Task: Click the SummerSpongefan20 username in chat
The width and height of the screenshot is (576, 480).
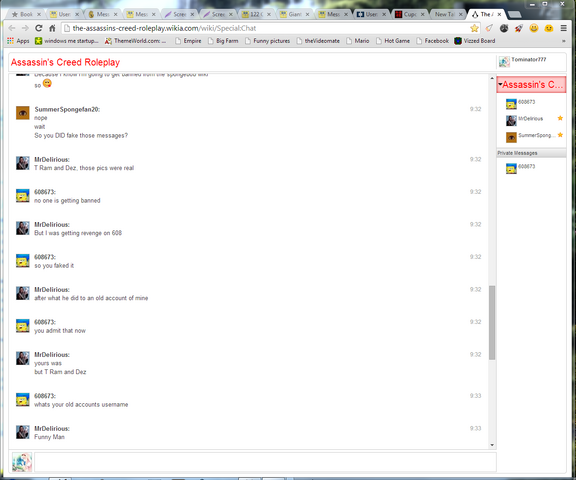Action: point(67,109)
